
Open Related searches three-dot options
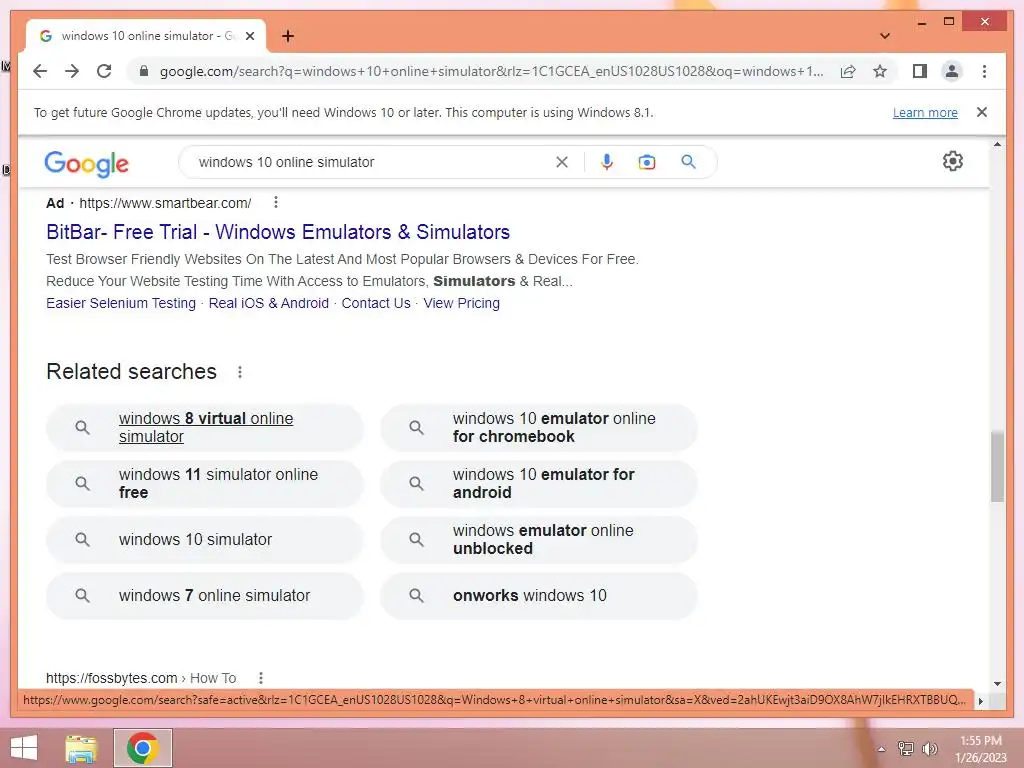(x=240, y=372)
